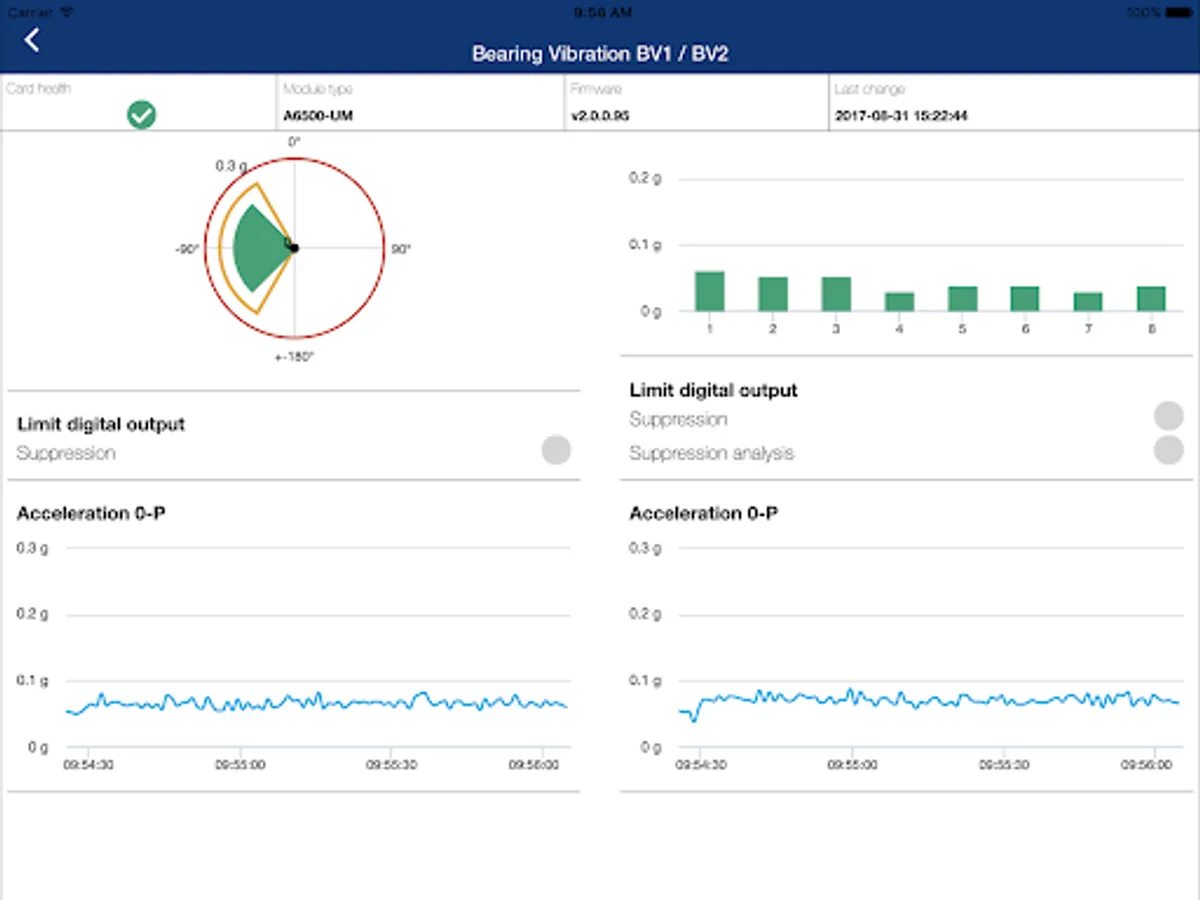Tap the Wi-Fi icon in status bar
Viewport: 1200px width, 900px height.
(66, 13)
